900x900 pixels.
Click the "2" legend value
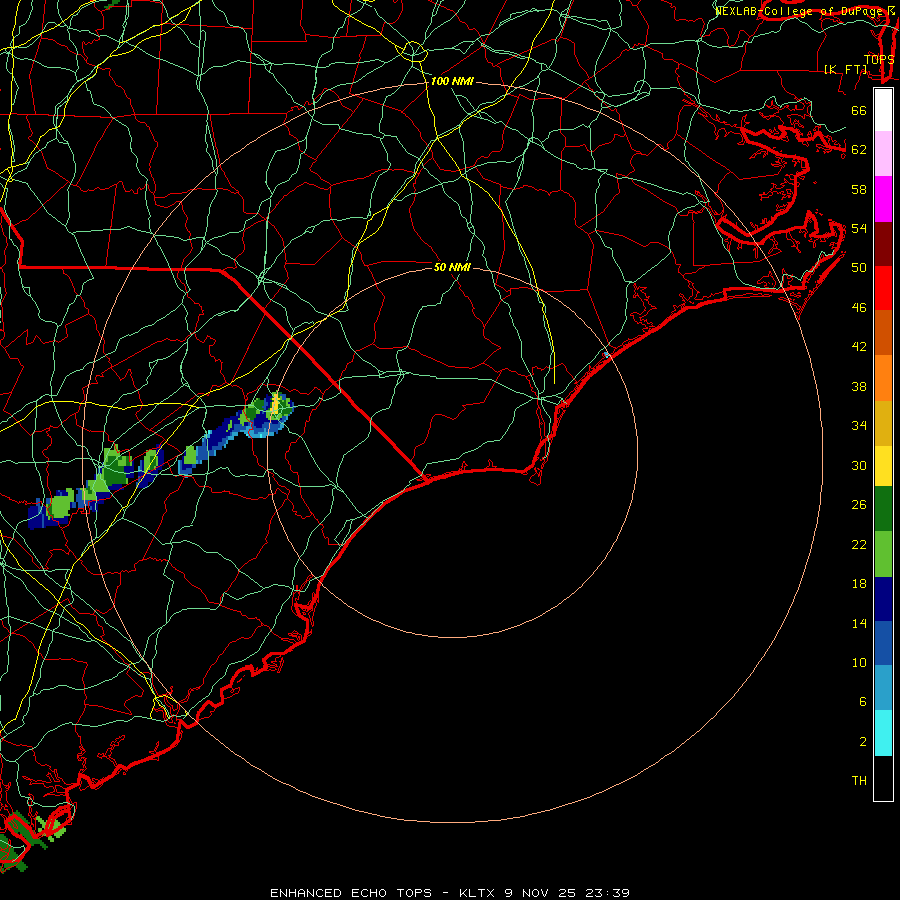click(863, 742)
